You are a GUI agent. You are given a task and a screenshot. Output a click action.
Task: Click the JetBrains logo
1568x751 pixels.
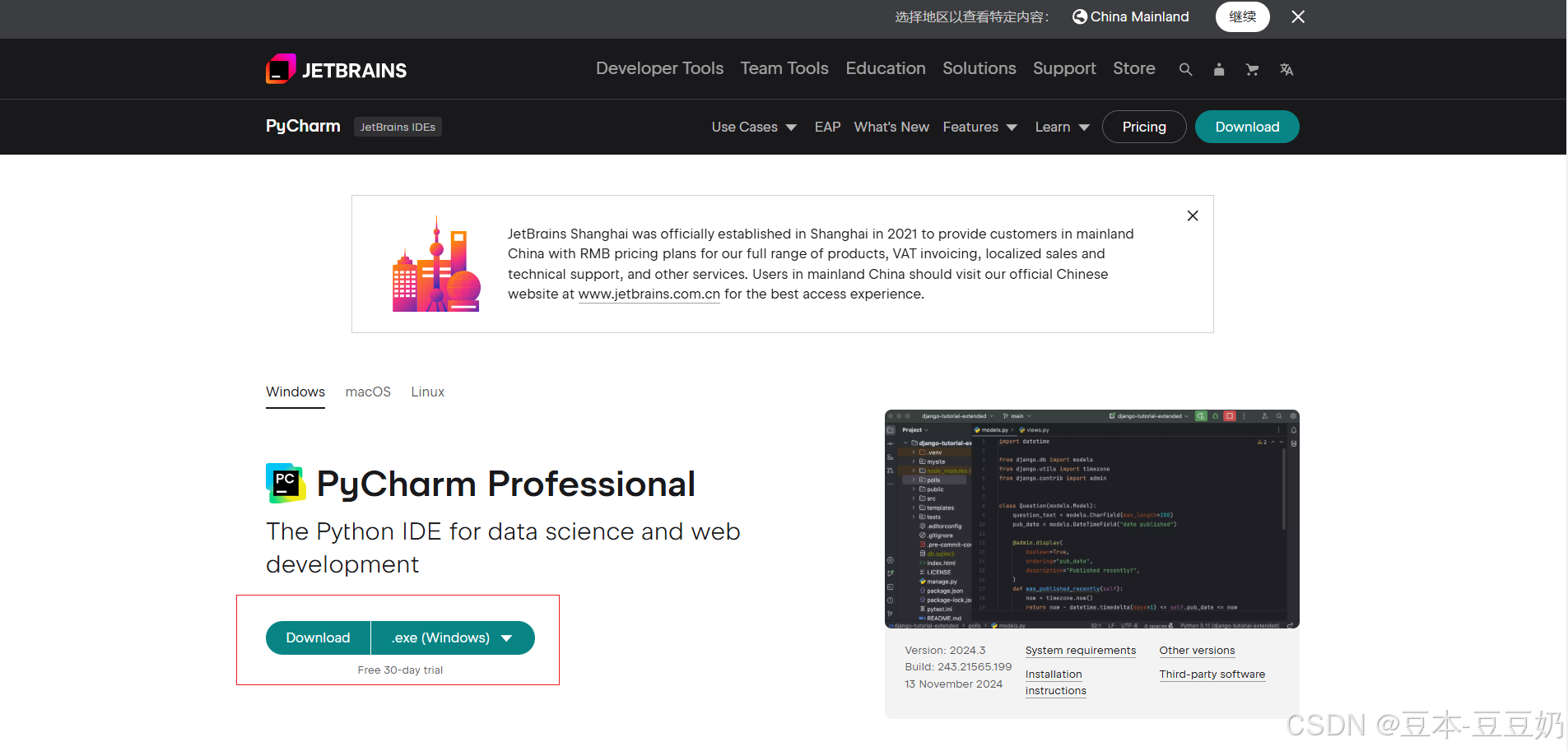(x=336, y=69)
